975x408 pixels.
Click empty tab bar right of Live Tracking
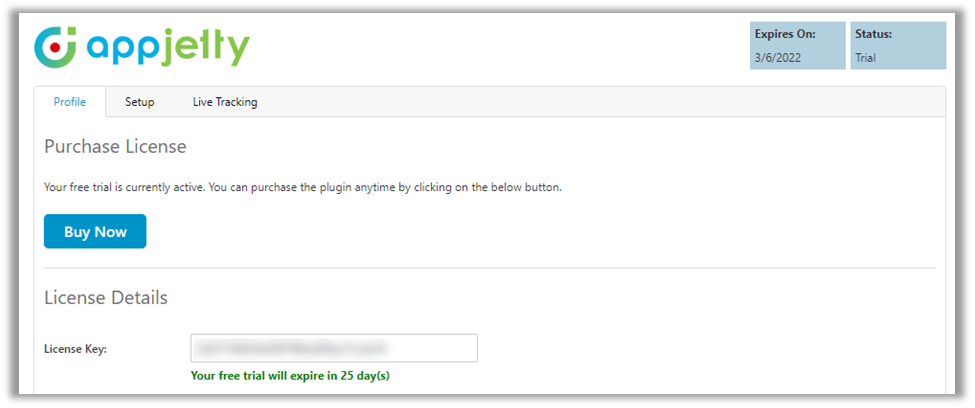point(600,102)
